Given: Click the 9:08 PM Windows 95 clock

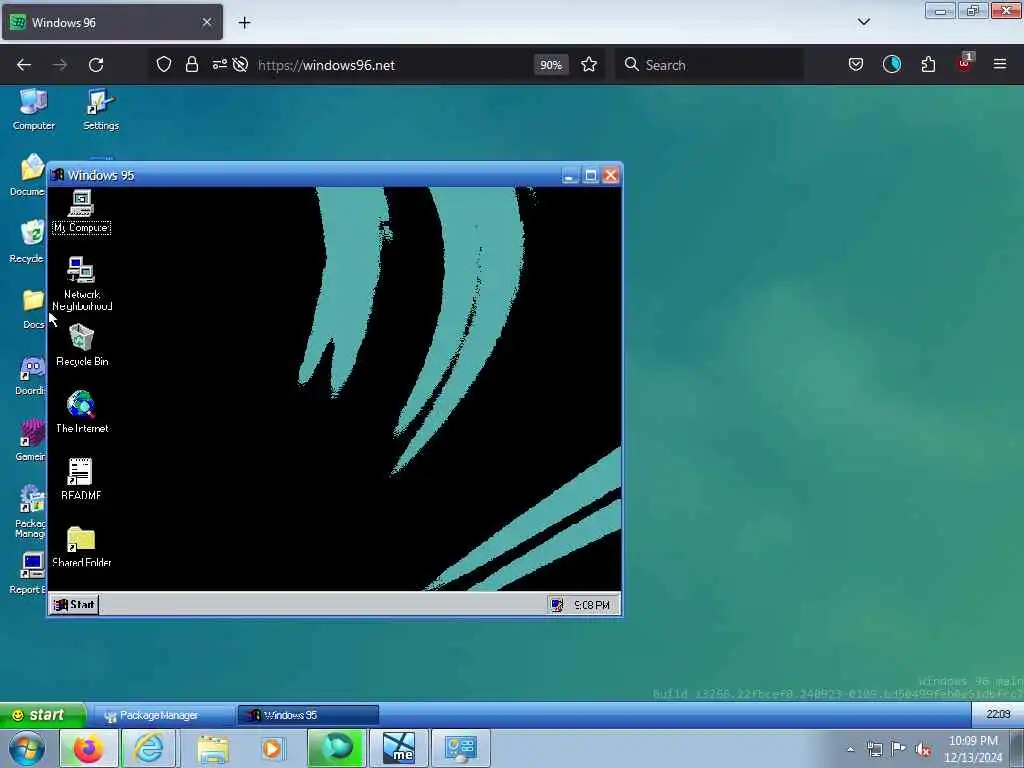Looking at the screenshot, I should pyautogui.click(x=592, y=605).
